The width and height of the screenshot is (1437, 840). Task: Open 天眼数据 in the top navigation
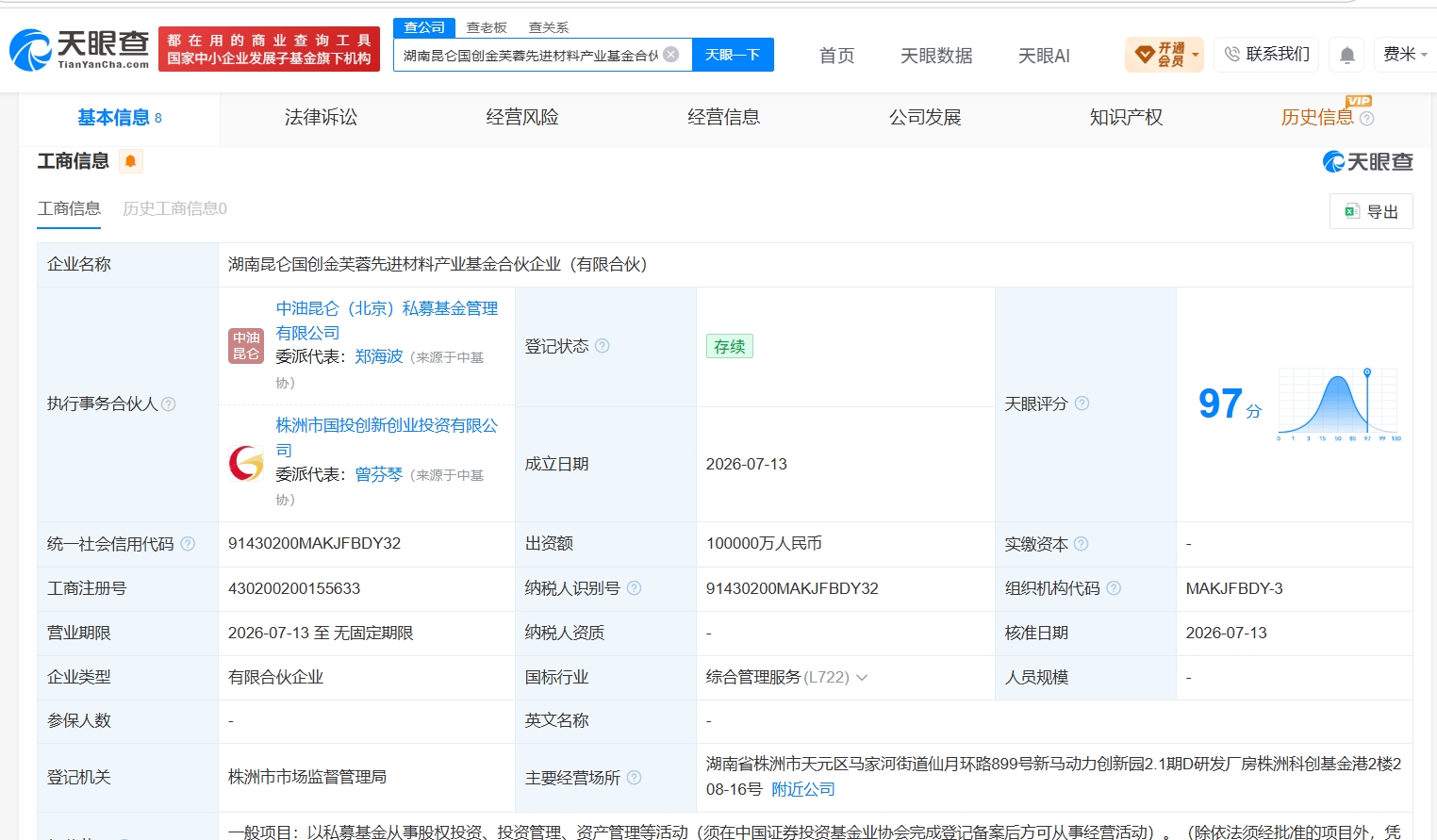[x=936, y=56]
